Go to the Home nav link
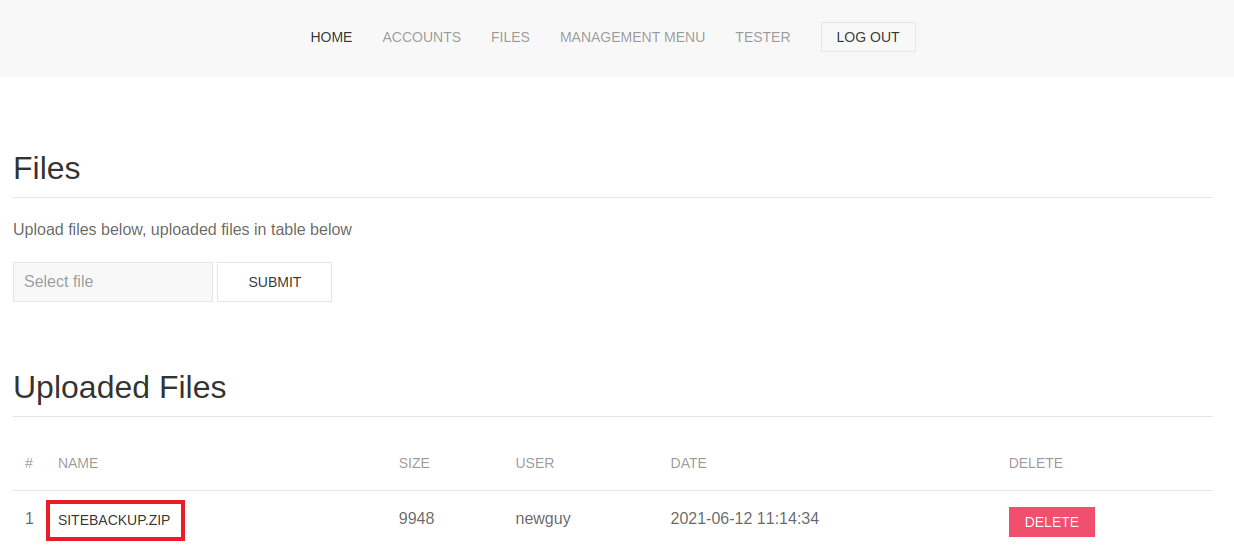 [x=331, y=37]
